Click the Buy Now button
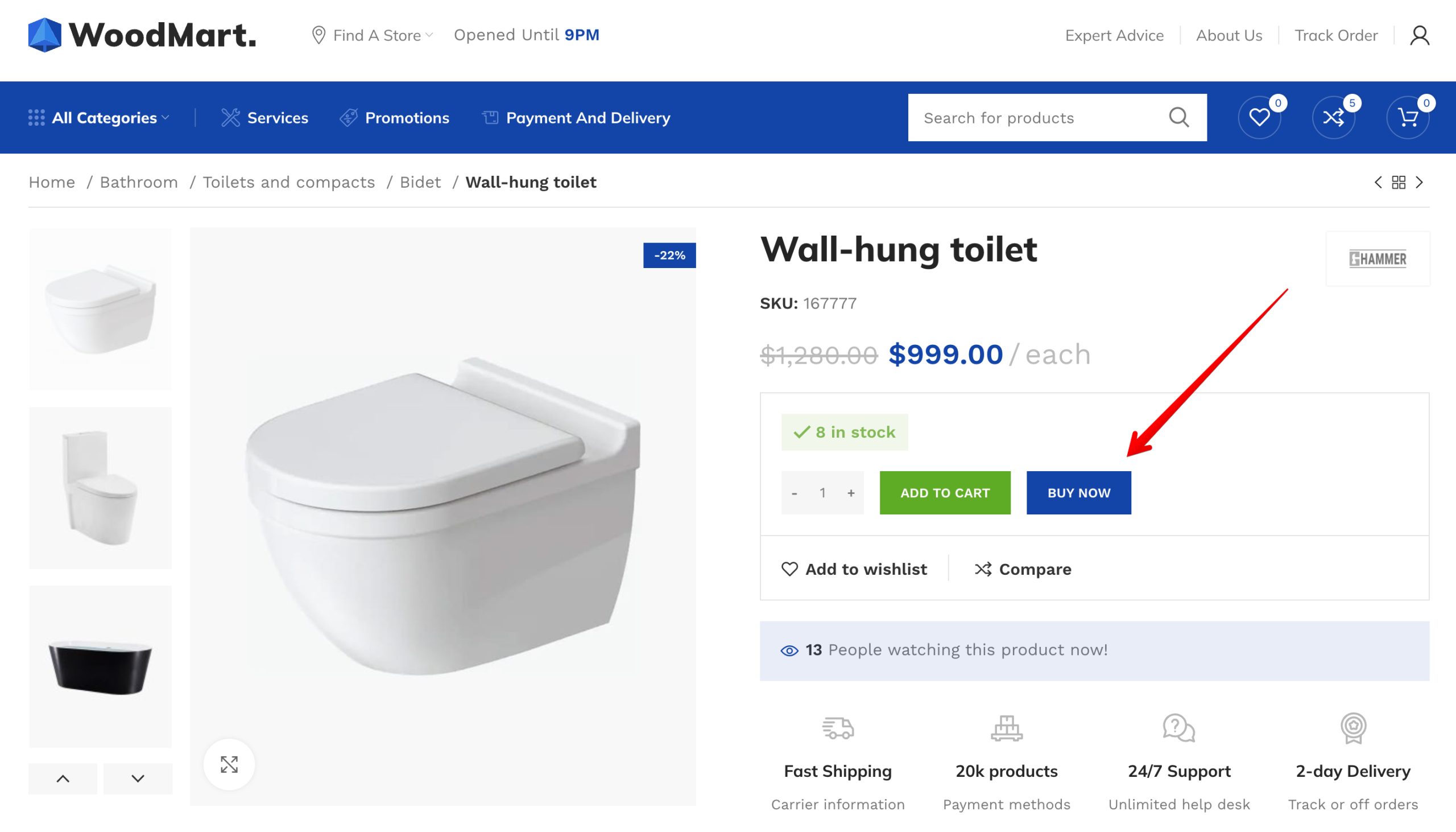The width and height of the screenshot is (1456, 832). [x=1078, y=493]
